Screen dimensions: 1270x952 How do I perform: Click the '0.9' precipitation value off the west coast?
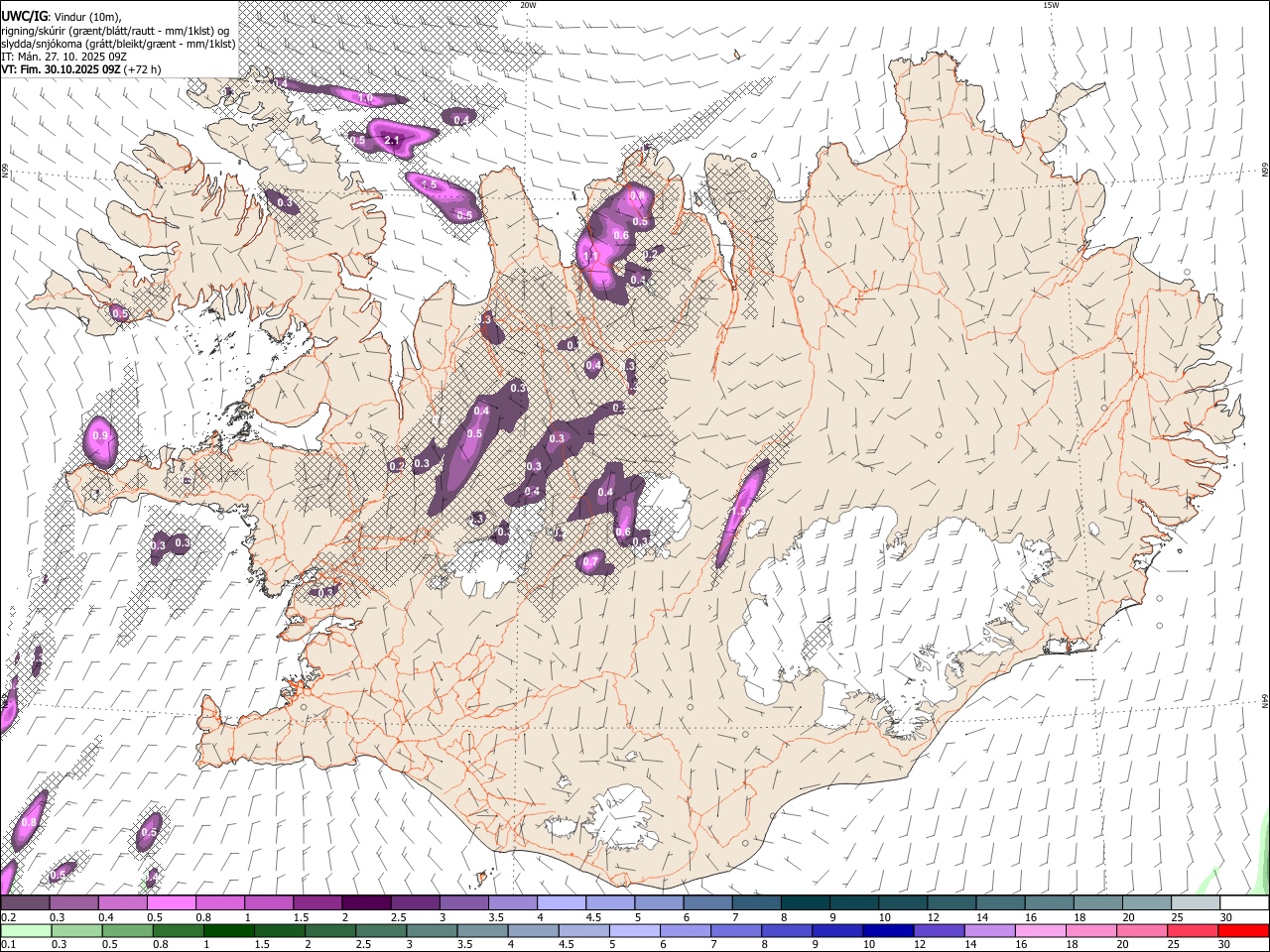tap(99, 435)
